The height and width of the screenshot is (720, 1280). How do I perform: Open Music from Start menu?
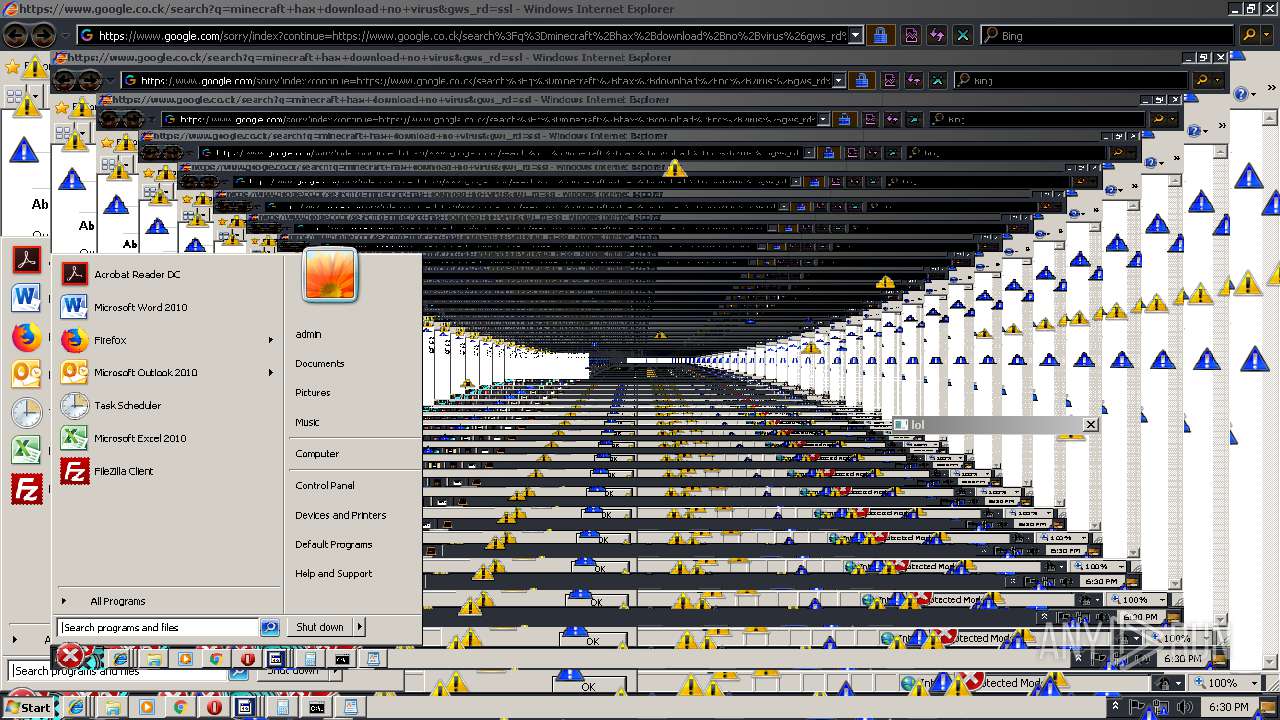307,422
